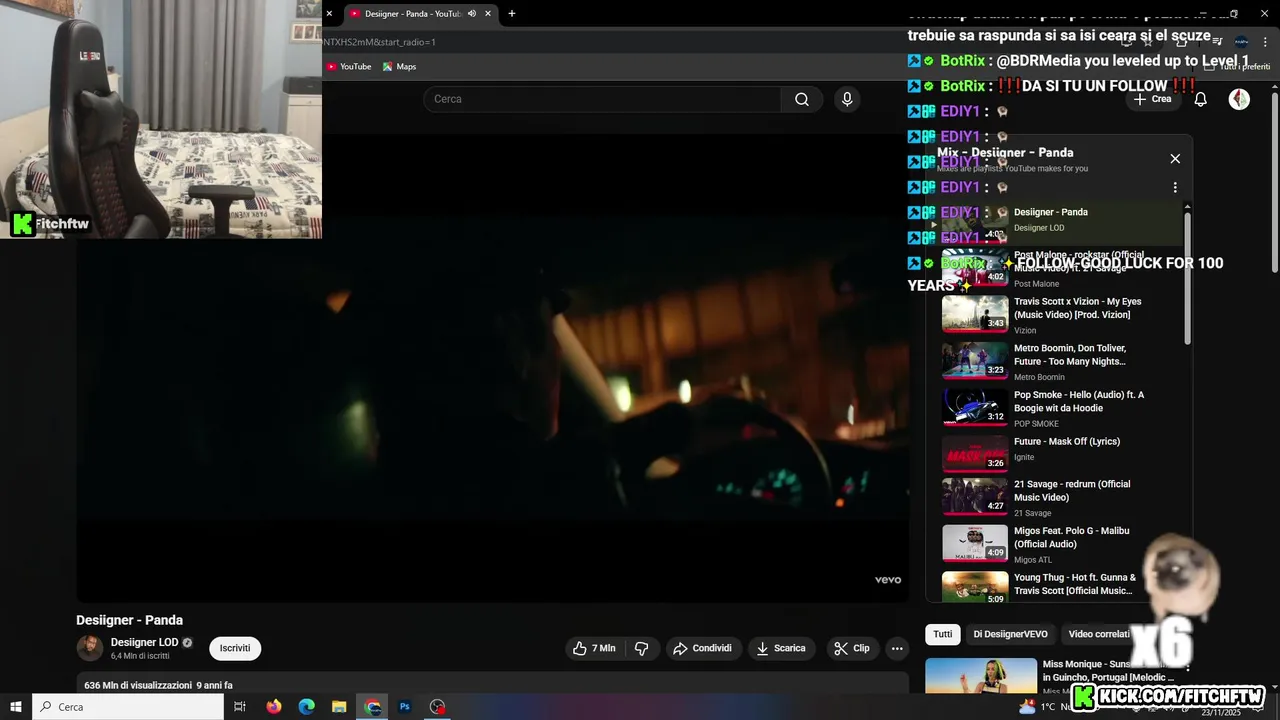The image size is (1280, 720).
Task: Switch to OBS Studio in the taskbar
Action: (x=437, y=707)
